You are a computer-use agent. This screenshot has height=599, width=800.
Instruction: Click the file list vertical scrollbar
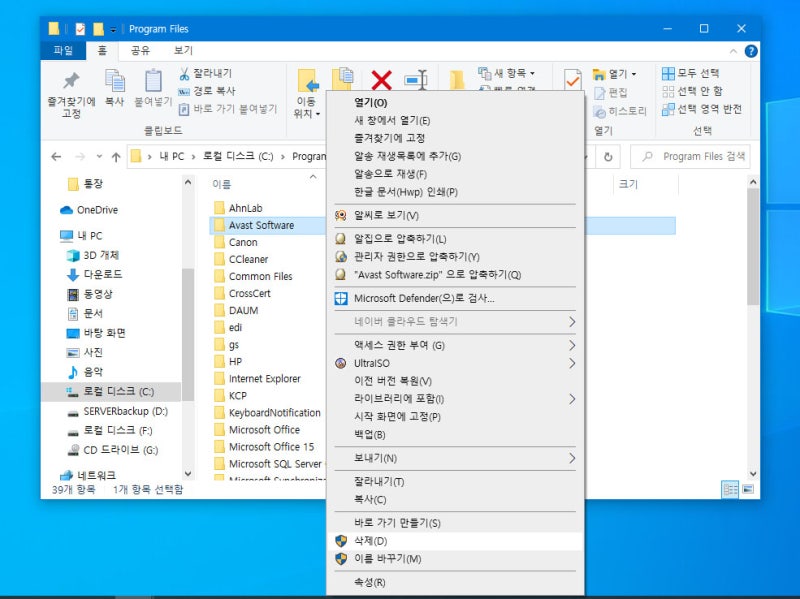coord(753,246)
